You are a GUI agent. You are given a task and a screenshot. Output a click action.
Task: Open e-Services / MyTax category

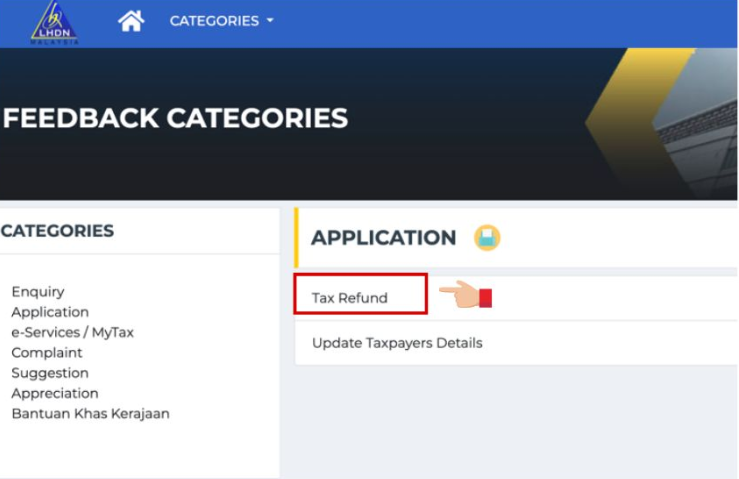72,332
